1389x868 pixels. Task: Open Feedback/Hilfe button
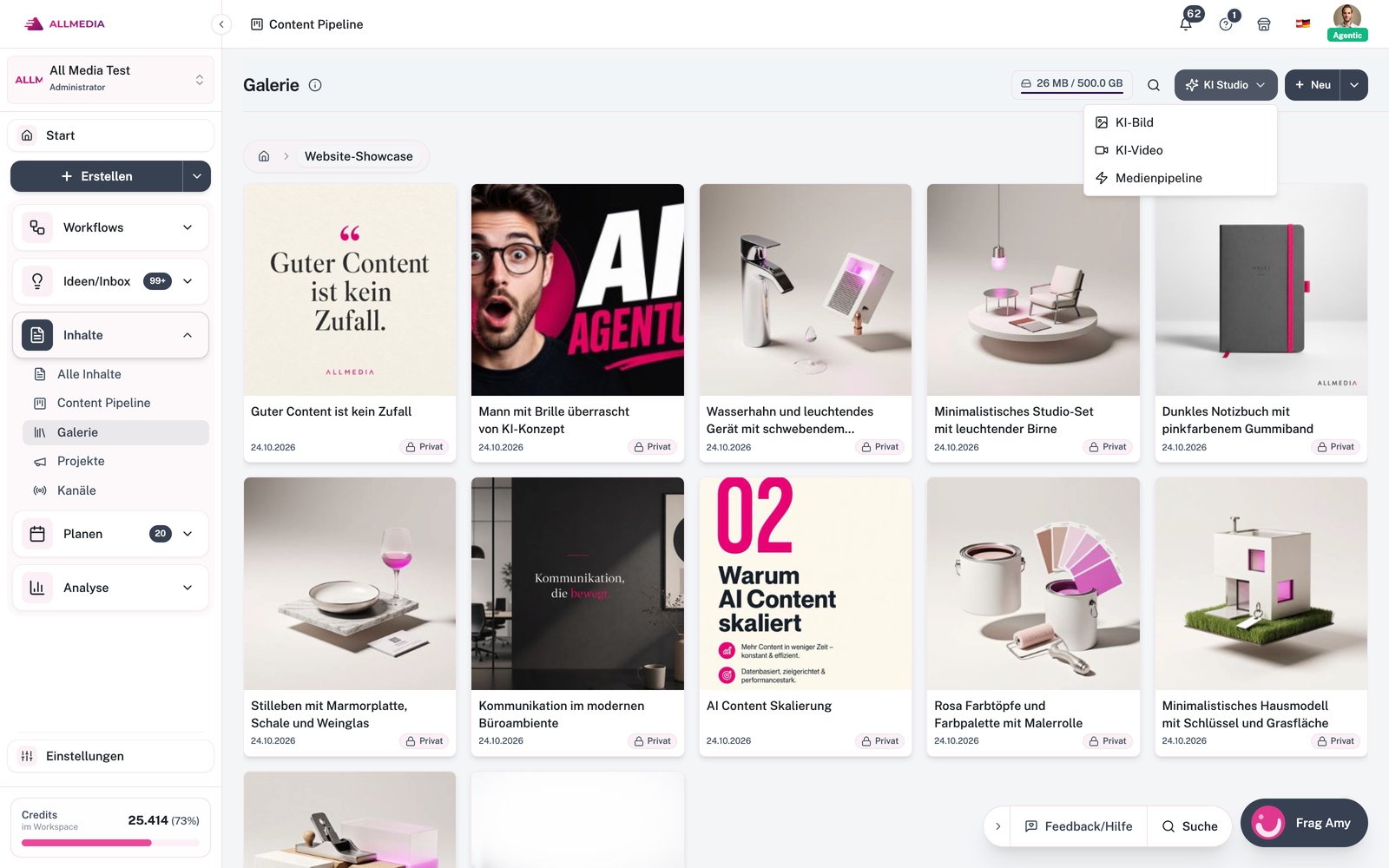click(1078, 826)
